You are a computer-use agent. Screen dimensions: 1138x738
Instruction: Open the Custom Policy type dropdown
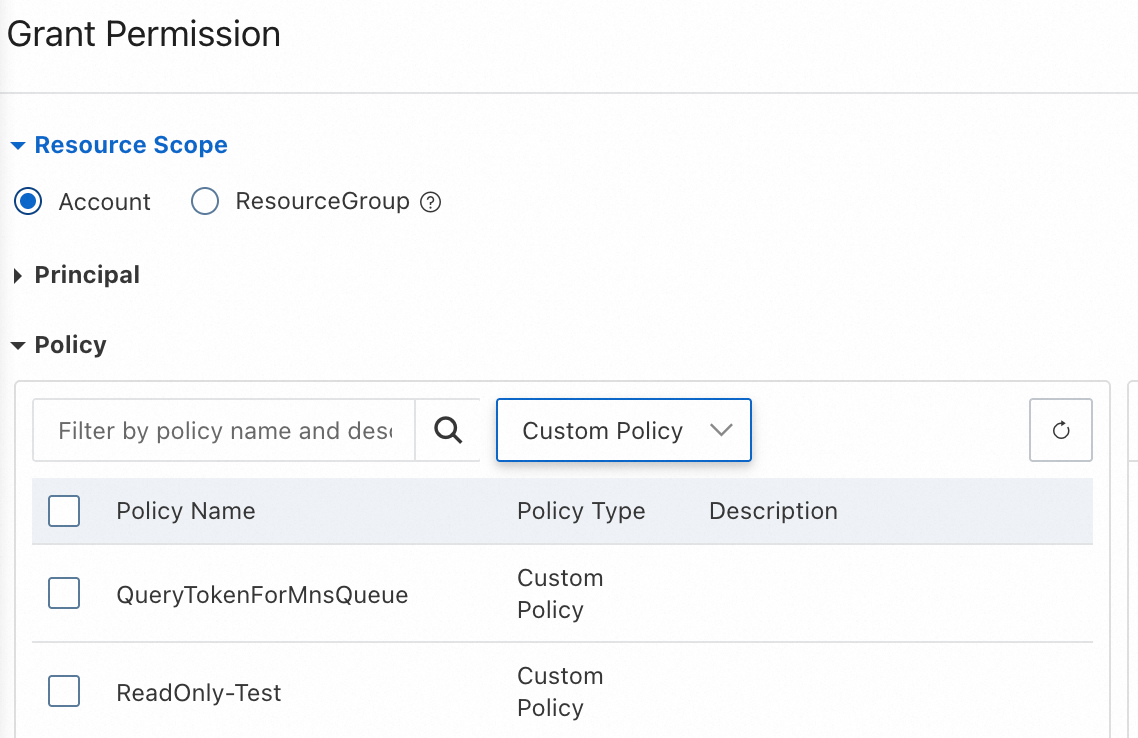[x=624, y=431]
